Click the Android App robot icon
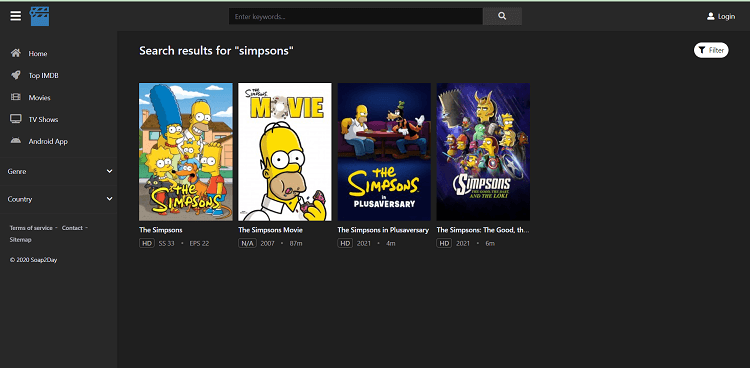 pos(16,141)
